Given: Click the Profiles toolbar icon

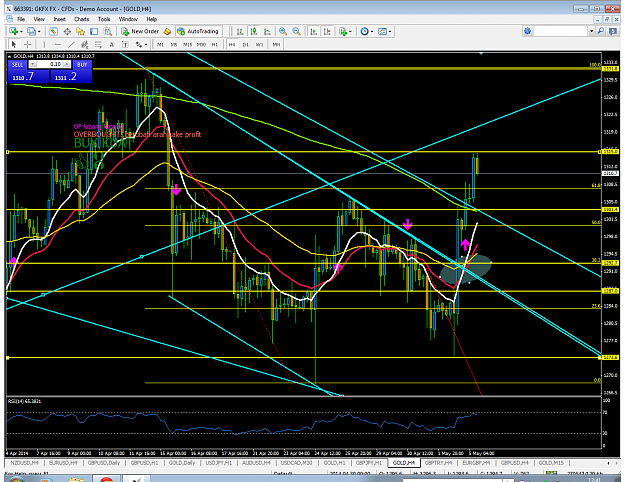Looking at the screenshot, I should click(31, 31).
